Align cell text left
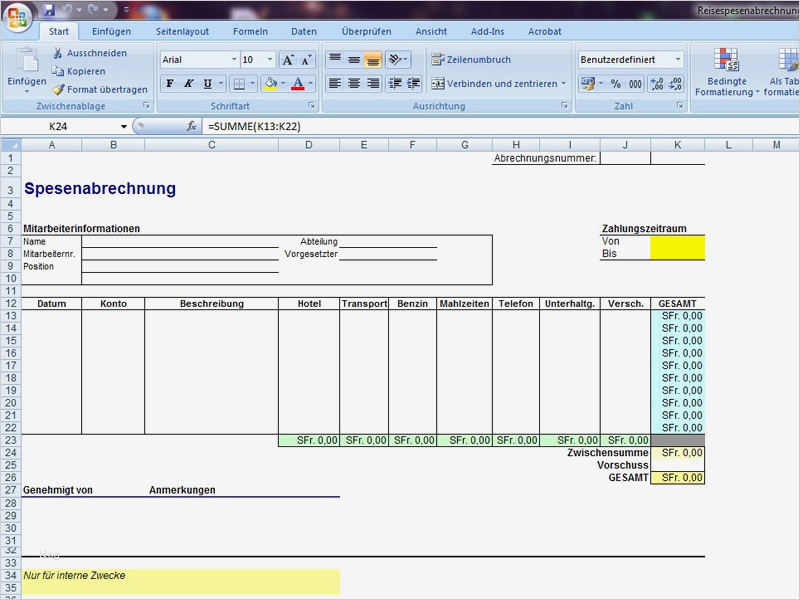Screen dimensions: 800x600 pos(335,83)
